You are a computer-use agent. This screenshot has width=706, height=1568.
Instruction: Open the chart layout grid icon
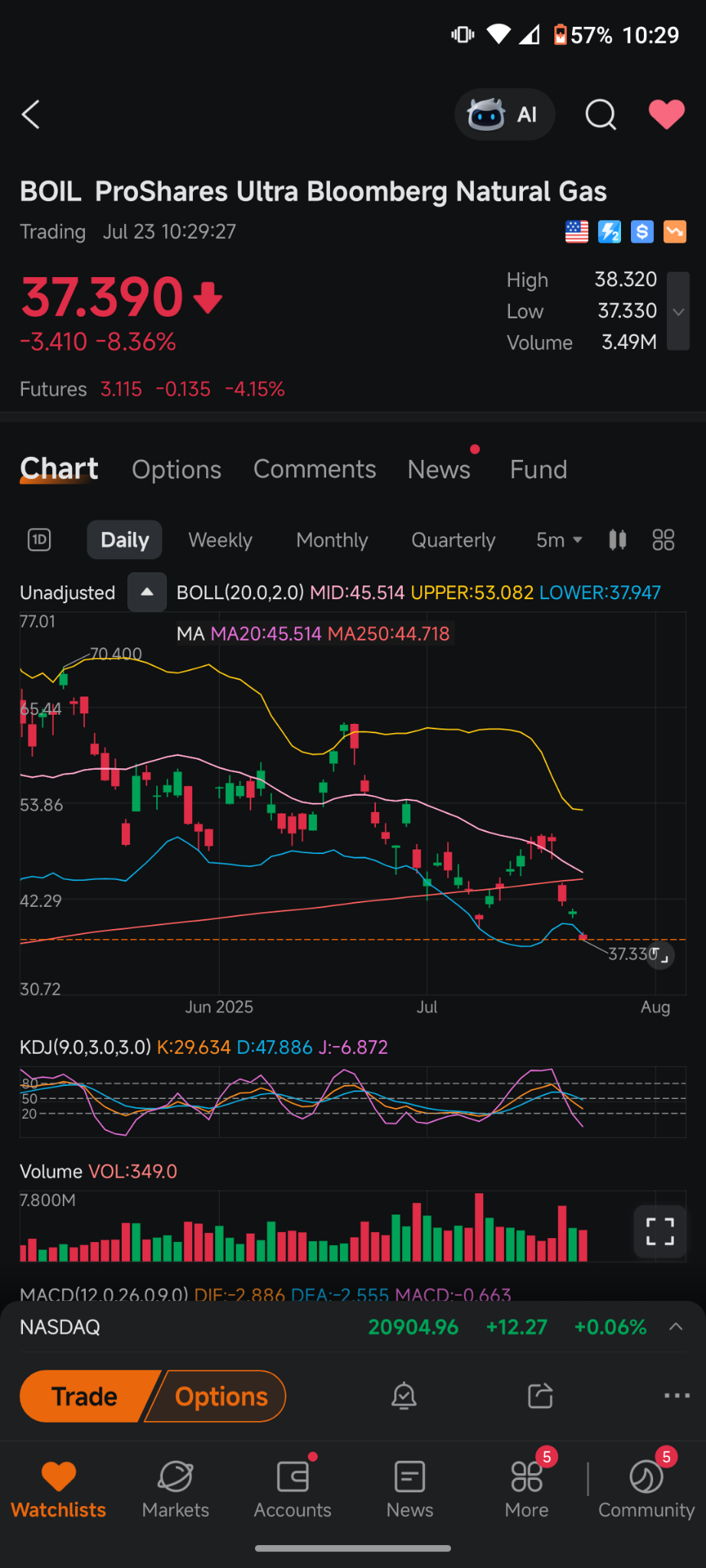pyautogui.click(x=663, y=540)
